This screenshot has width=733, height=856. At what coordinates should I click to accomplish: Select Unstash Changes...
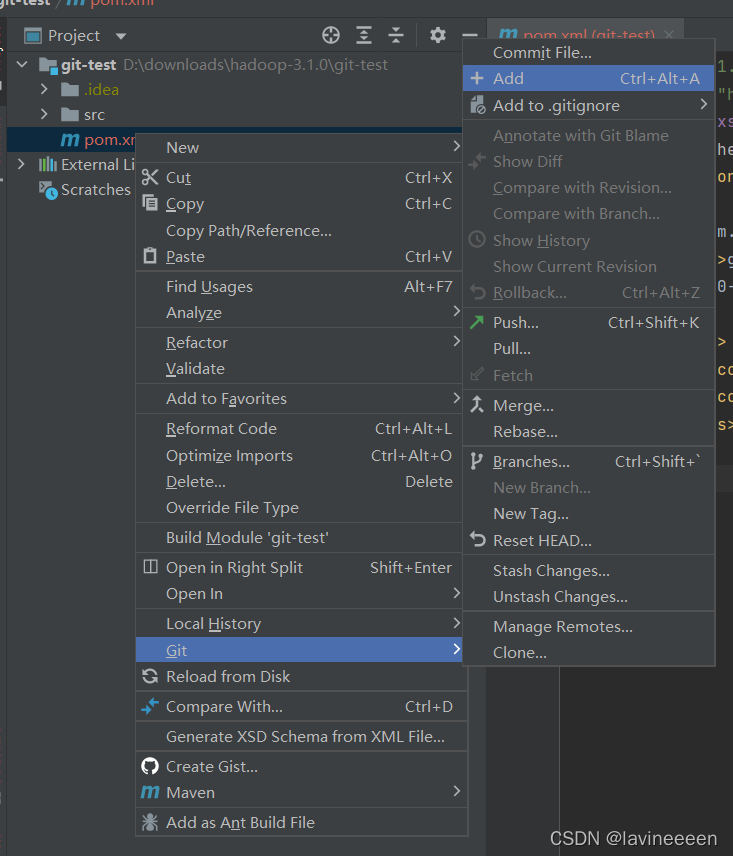[x=588, y=597]
